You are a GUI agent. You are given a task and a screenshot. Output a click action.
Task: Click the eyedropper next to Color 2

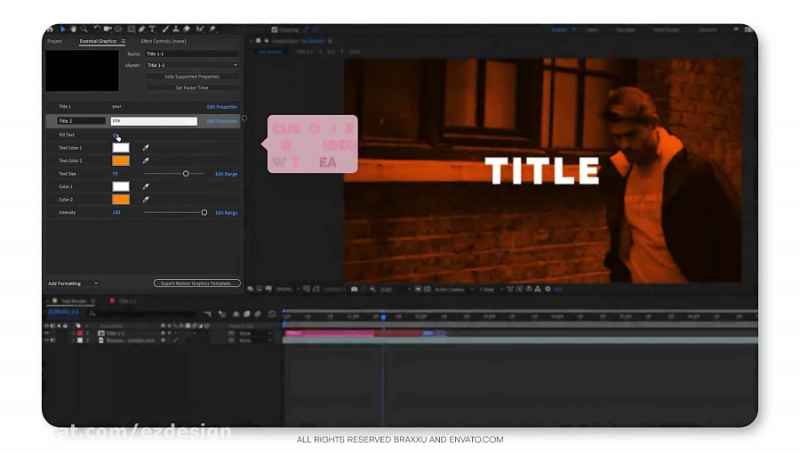point(145,199)
